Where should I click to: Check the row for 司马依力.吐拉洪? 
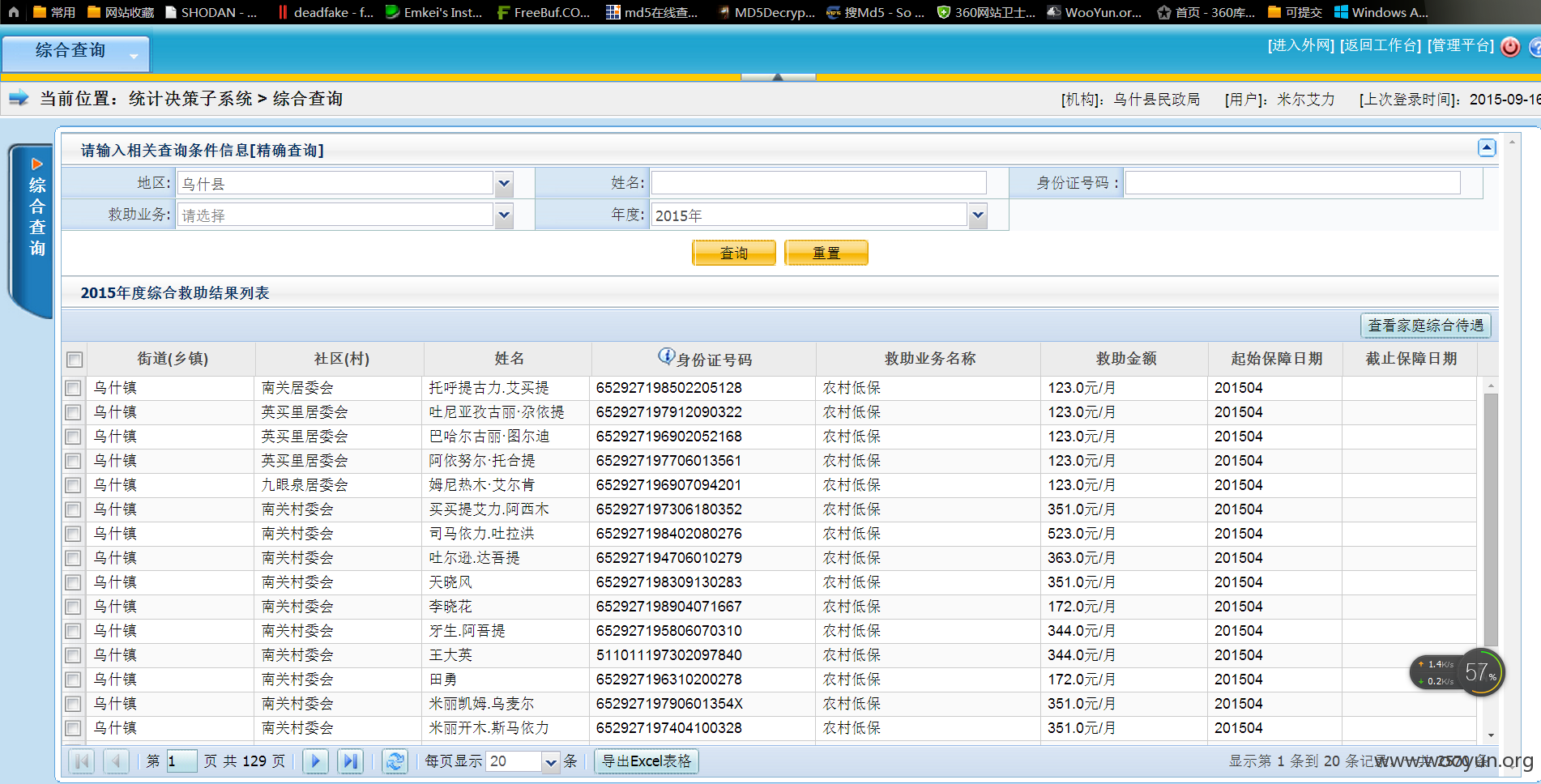(x=73, y=534)
